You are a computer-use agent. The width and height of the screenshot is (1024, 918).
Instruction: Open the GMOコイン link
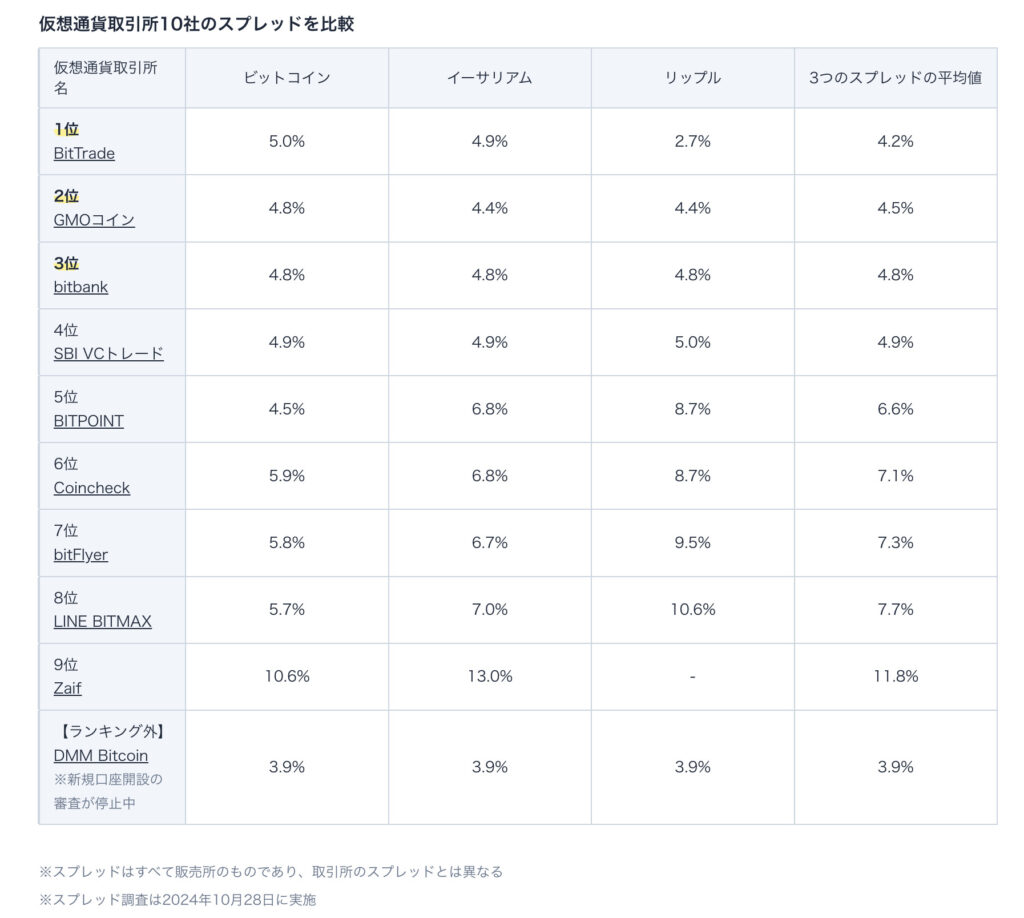click(x=94, y=221)
